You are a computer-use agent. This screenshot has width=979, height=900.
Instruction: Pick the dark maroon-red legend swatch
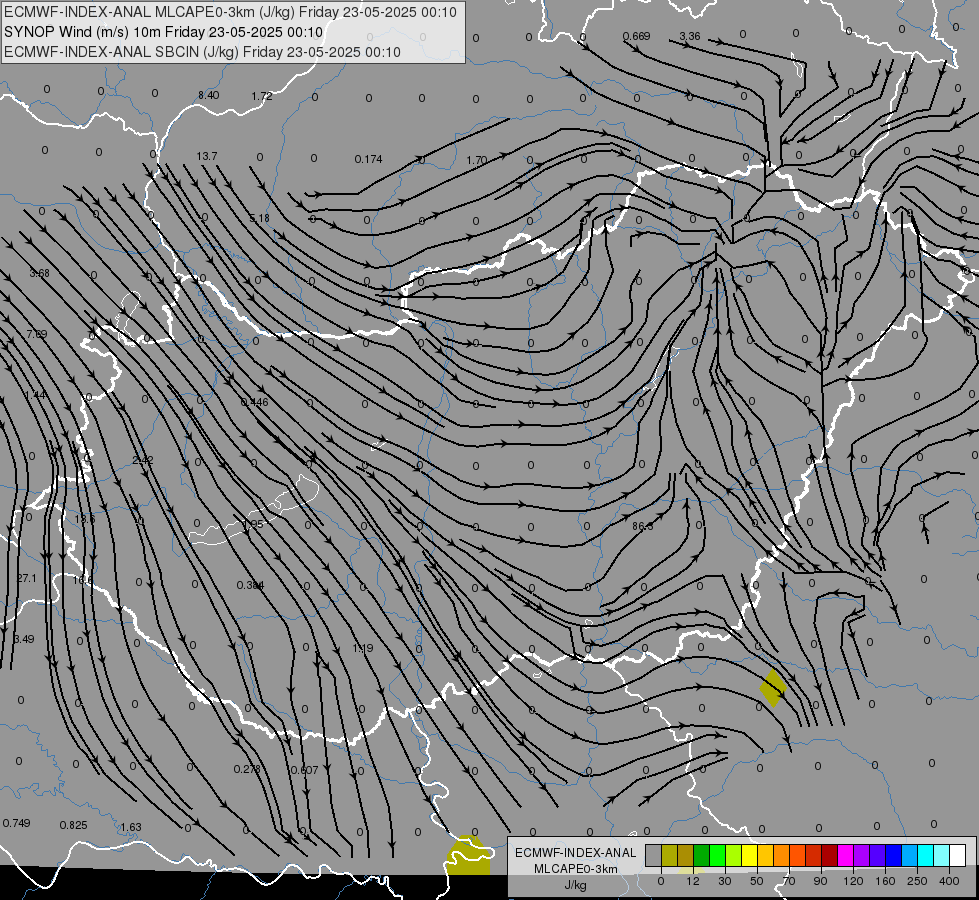[830, 856]
